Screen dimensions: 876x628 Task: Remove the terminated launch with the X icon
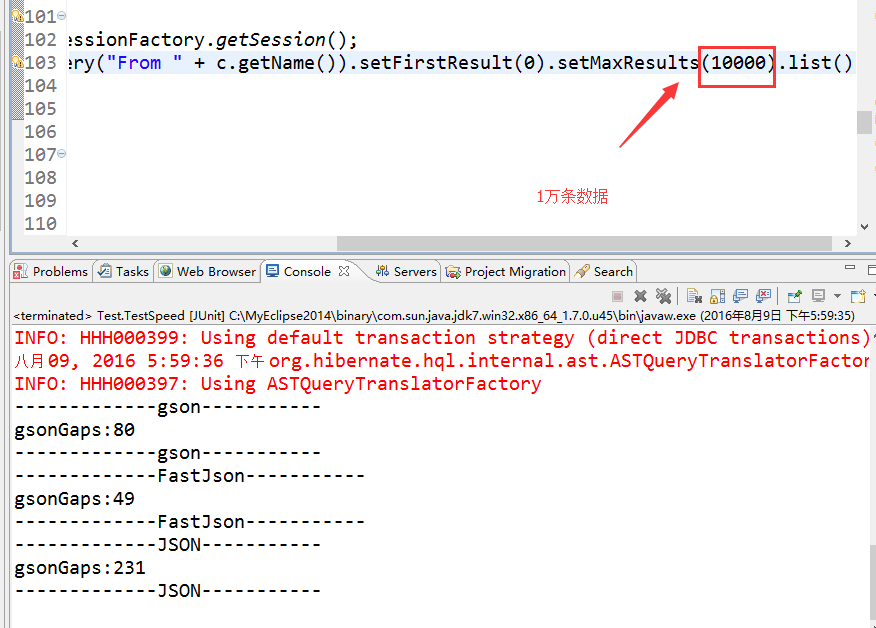[640, 296]
